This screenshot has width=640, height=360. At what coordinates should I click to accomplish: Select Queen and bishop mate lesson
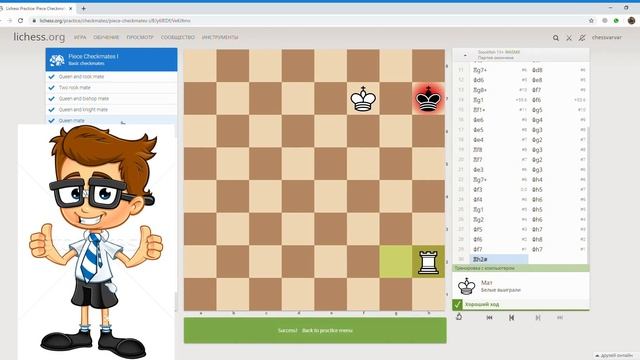pyautogui.click(x=111, y=98)
